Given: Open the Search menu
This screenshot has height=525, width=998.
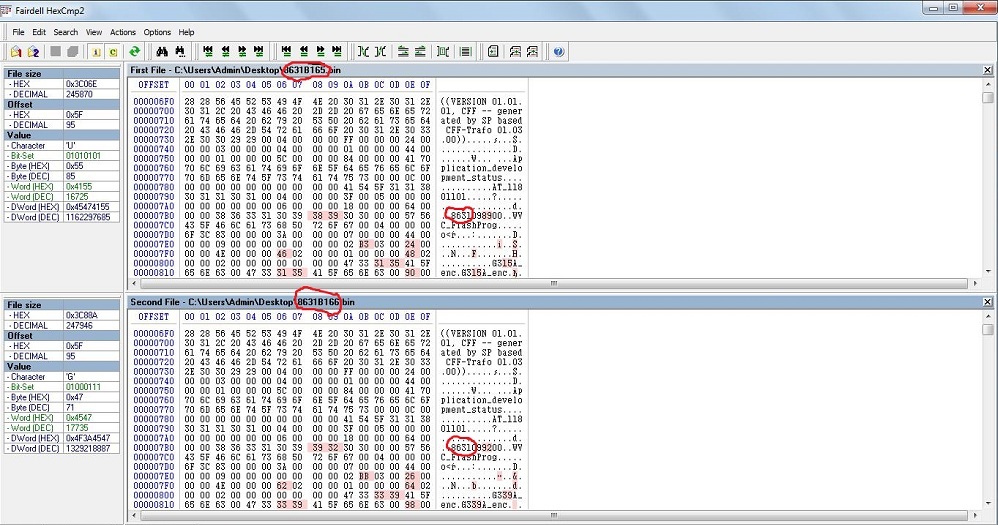Looking at the screenshot, I should (x=66, y=32).
